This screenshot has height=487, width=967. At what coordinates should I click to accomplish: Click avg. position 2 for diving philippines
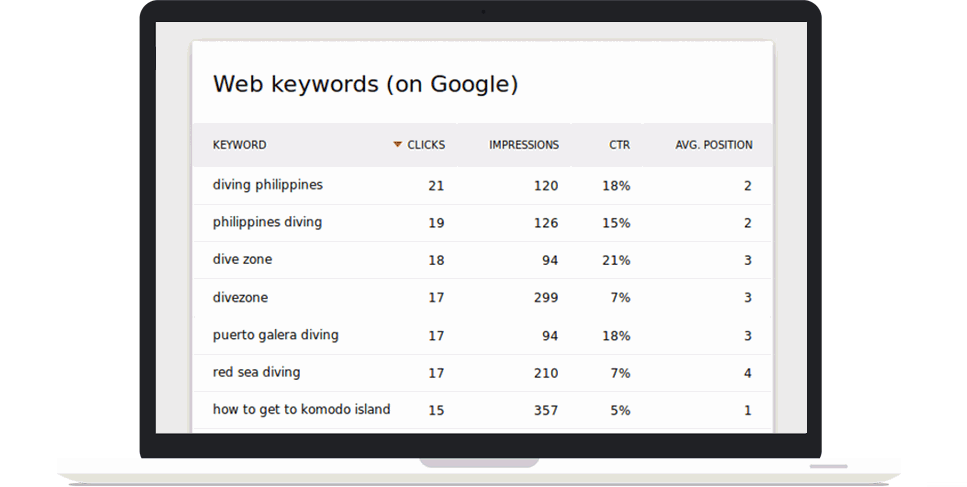pos(747,186)
